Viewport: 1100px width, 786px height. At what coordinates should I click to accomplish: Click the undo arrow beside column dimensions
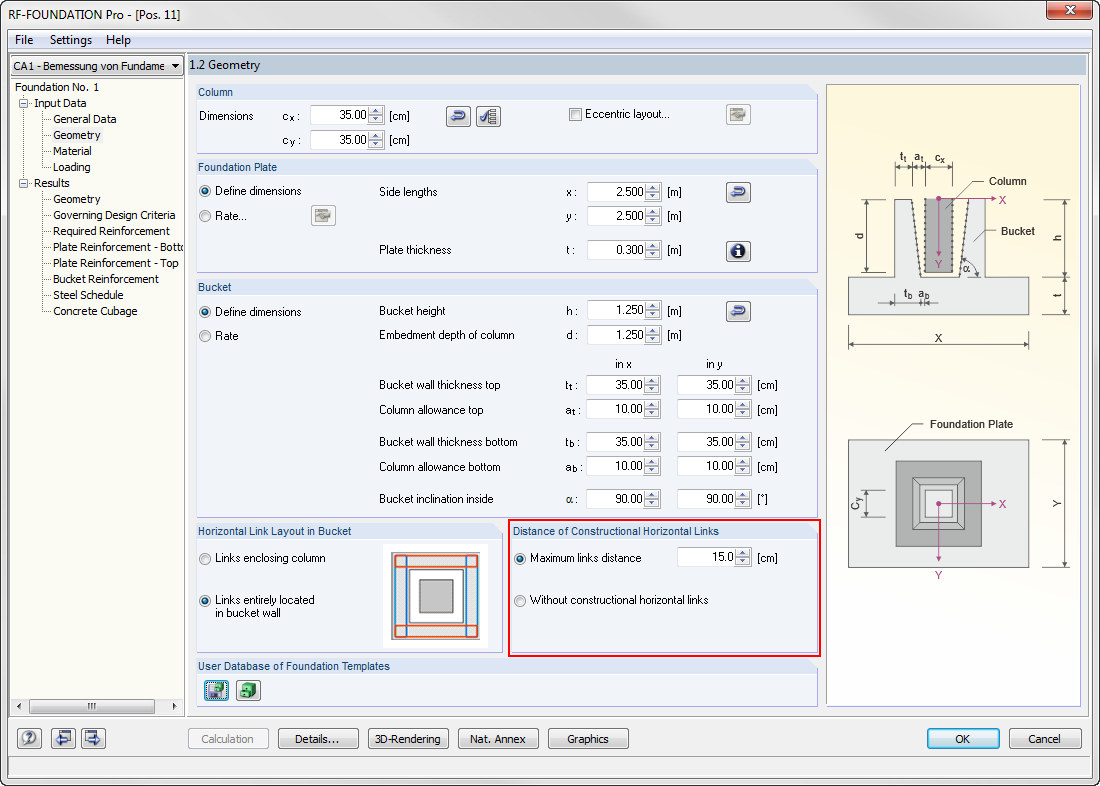458,116
